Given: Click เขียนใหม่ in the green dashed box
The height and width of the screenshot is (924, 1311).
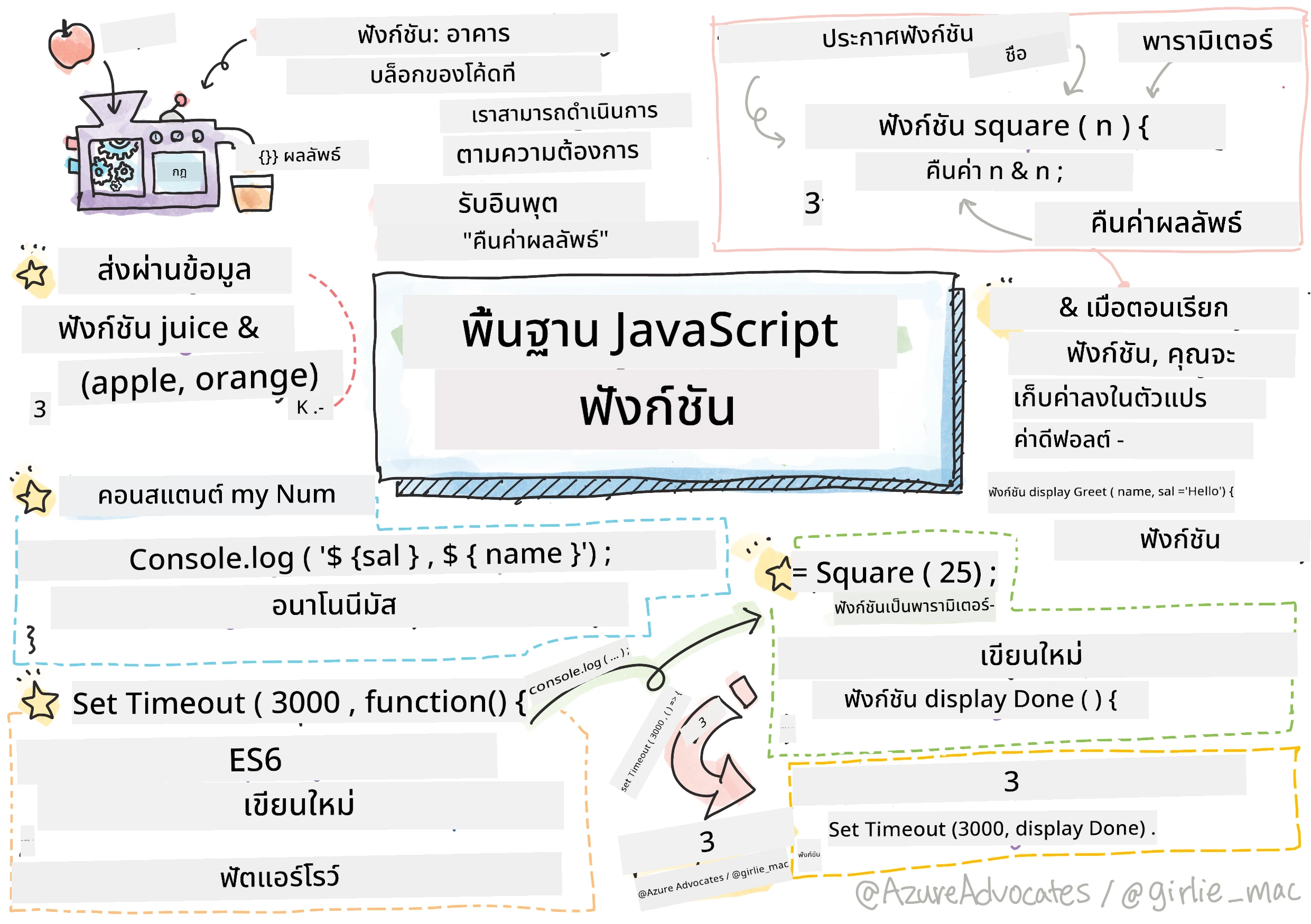Looking at the screenshot, I should click(x=1031, y=655).
